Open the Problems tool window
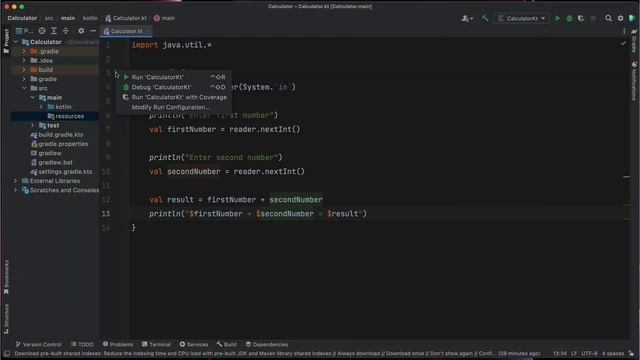This screenshot has height=360, width=640. click(x=118, y=344)
